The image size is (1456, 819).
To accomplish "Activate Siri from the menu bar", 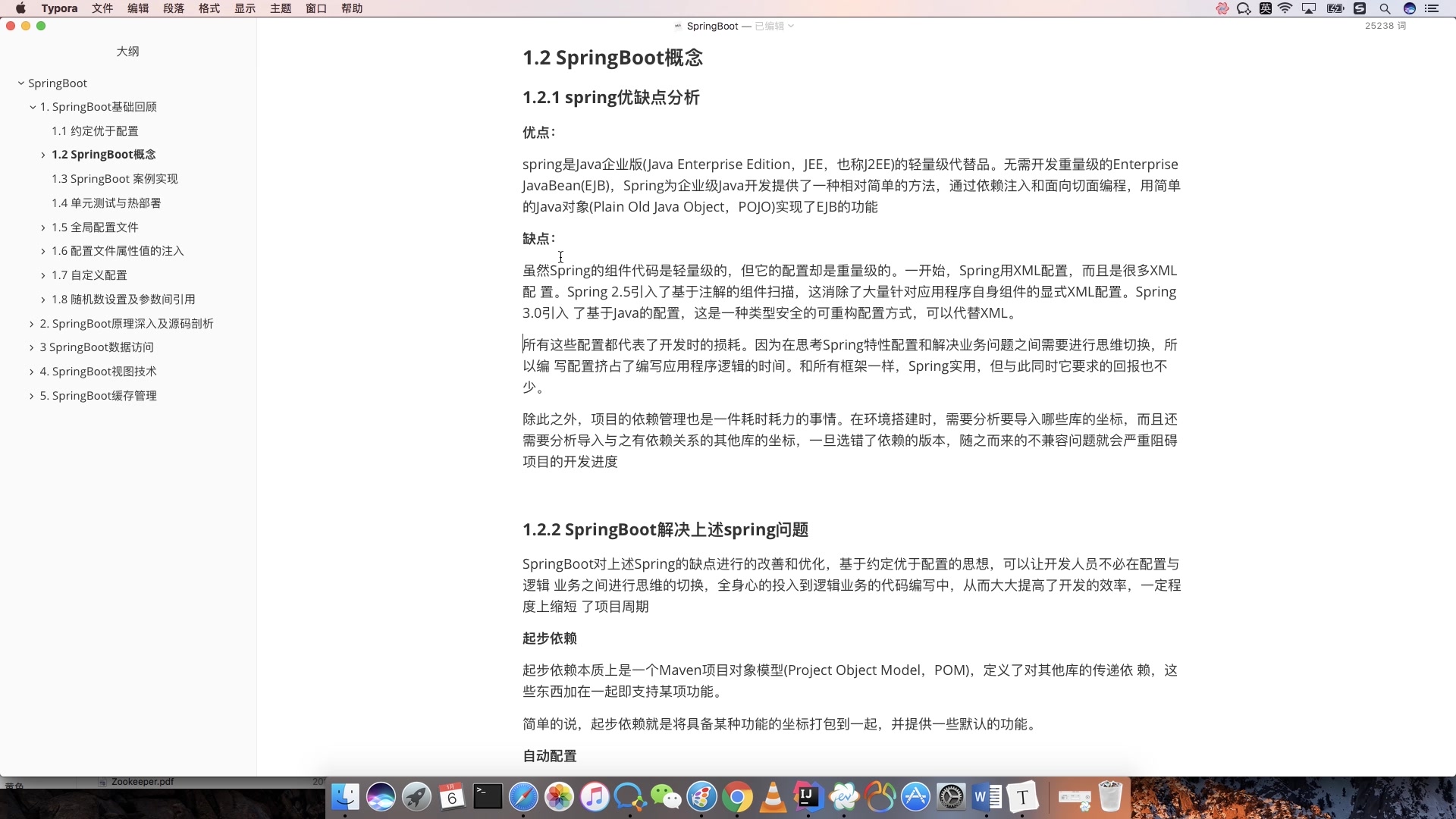I will [1410, 8].
